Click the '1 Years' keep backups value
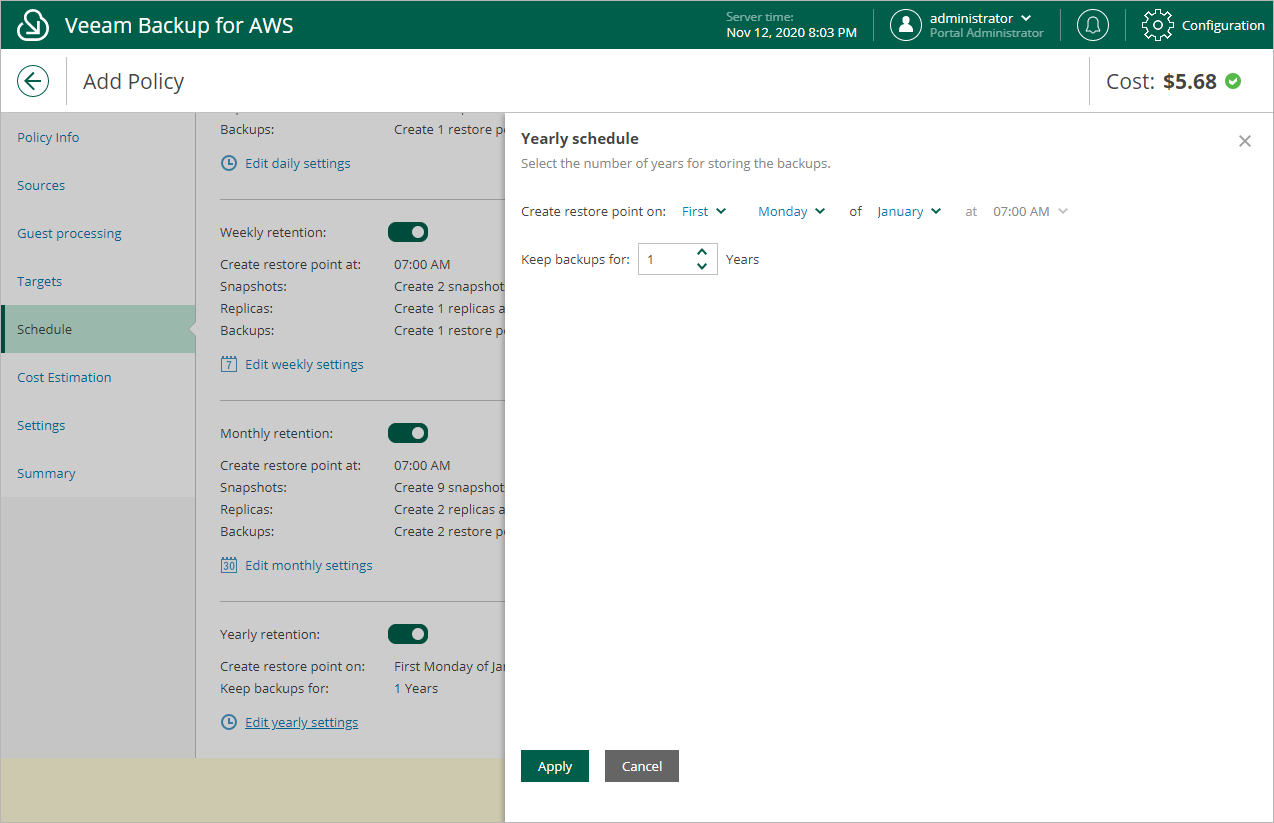The height and width of the screenshot is (823, 1274). tap(416, 688)
